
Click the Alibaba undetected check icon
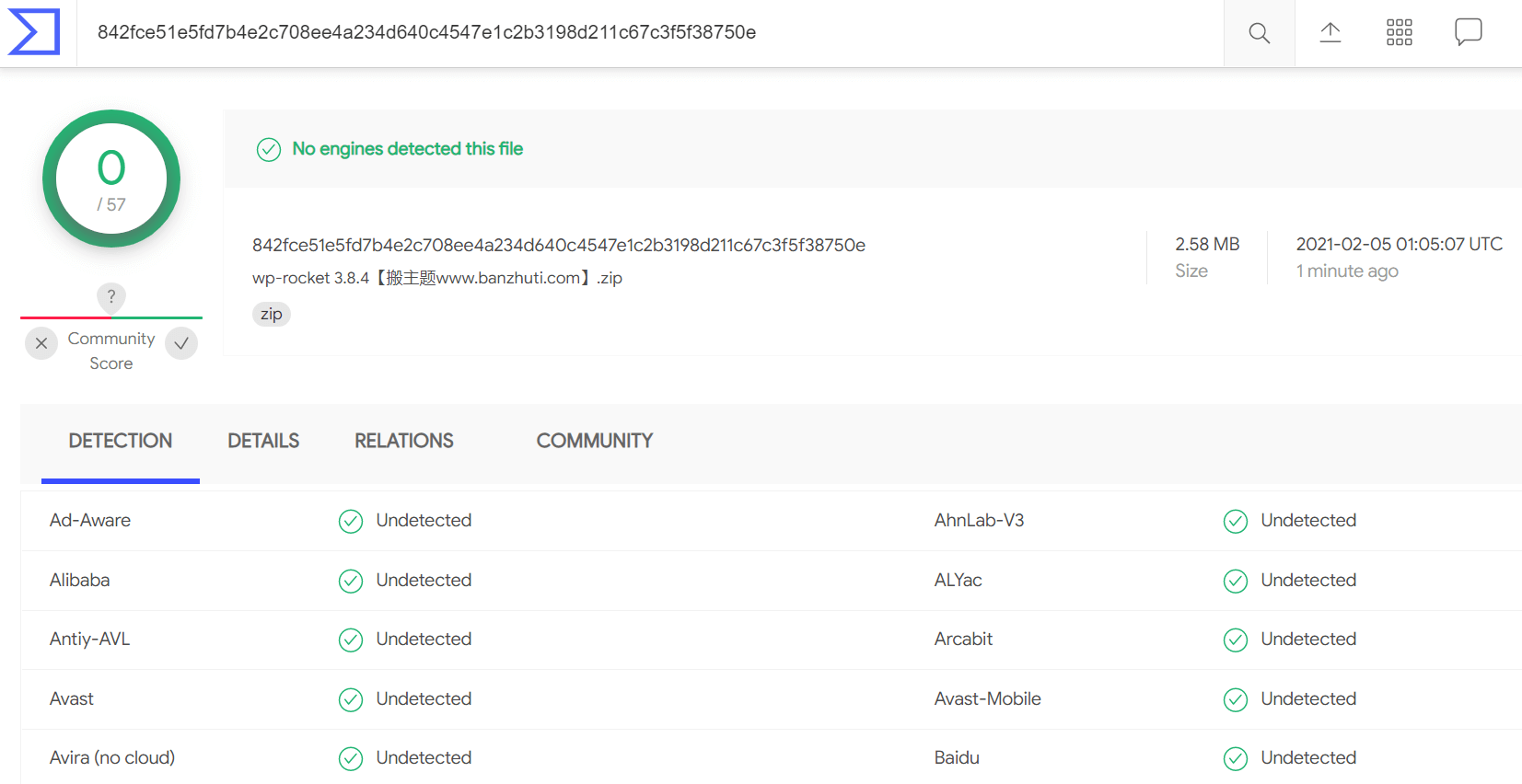click(x=351, y=582)
